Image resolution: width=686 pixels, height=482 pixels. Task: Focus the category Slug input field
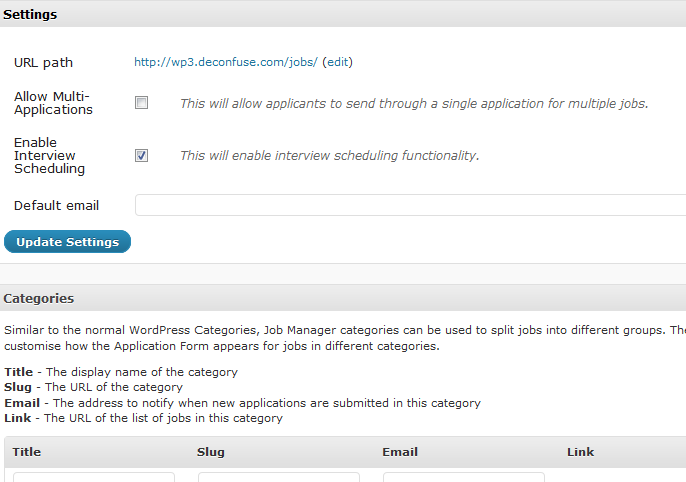click(279, 477)
